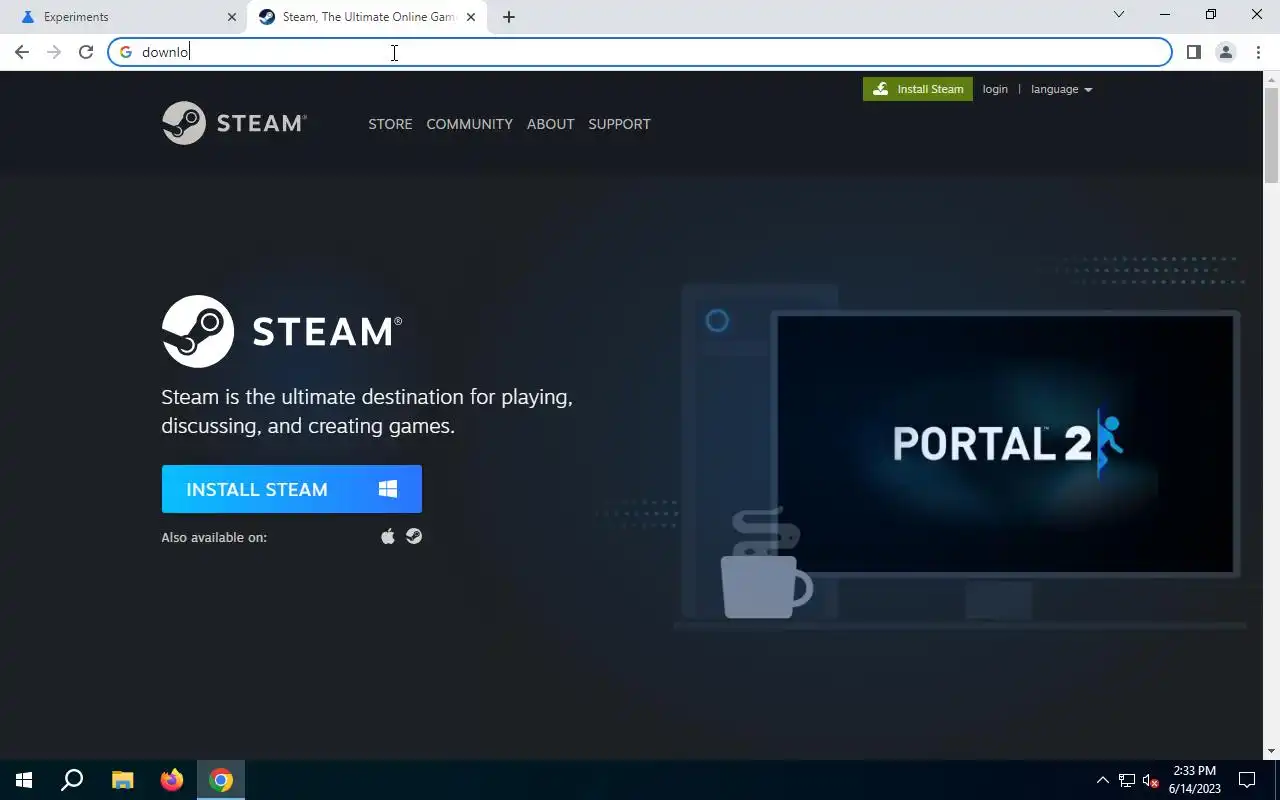Click the blue INSTALL STEAM button
This screenshot has width=1280, height=800.
click(292, 489)
